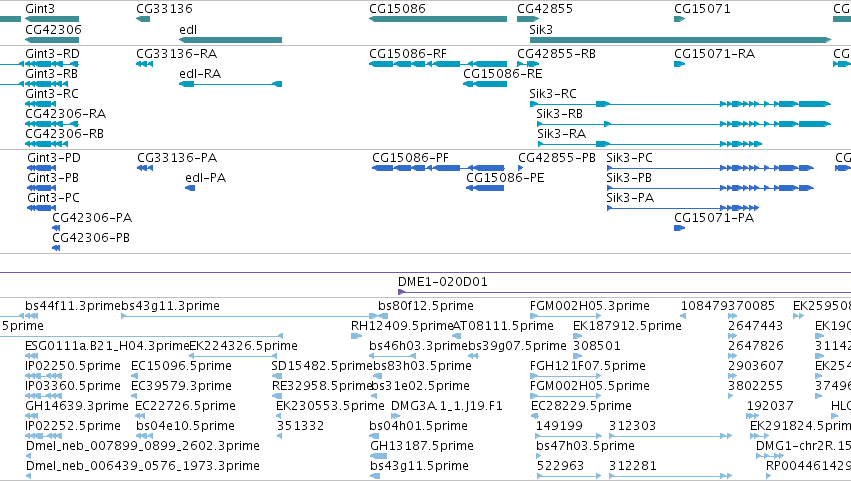Screen dimensions: 851x481
Task: Select EST bs44f11.3prime
Action: coord(72,306)
